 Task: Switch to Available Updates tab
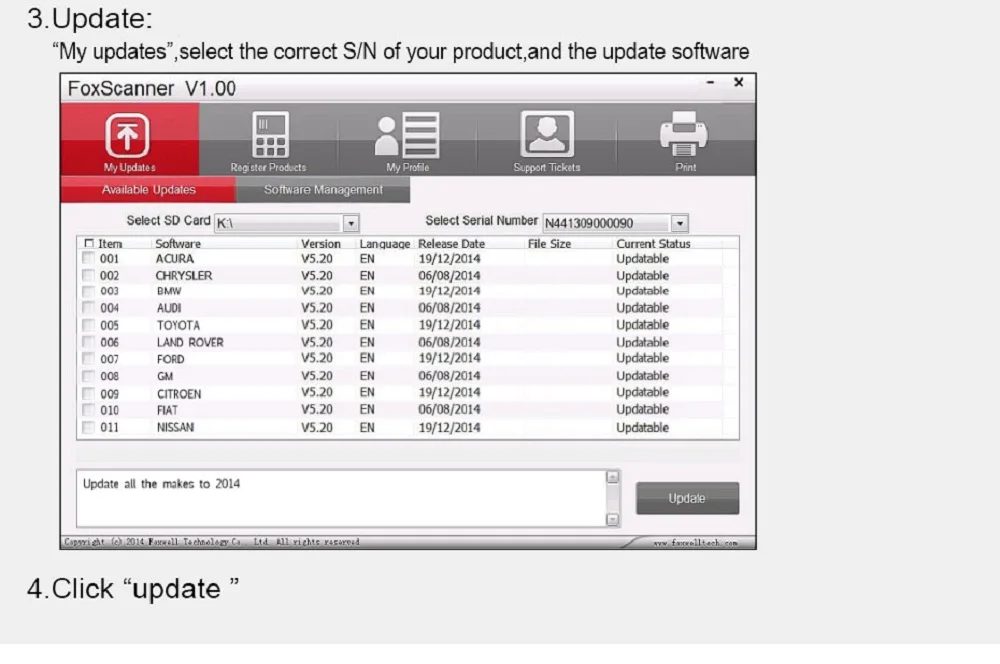pos(149,189)
